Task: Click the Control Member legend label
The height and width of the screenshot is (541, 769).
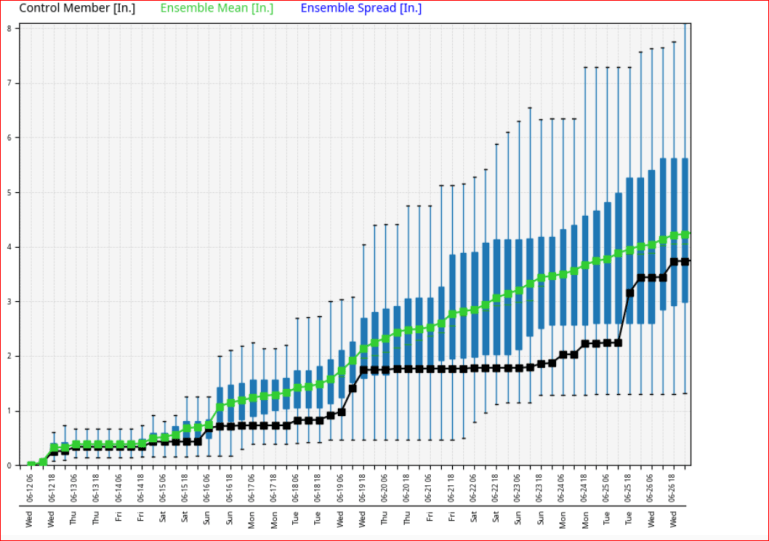Action: (71, 9)
